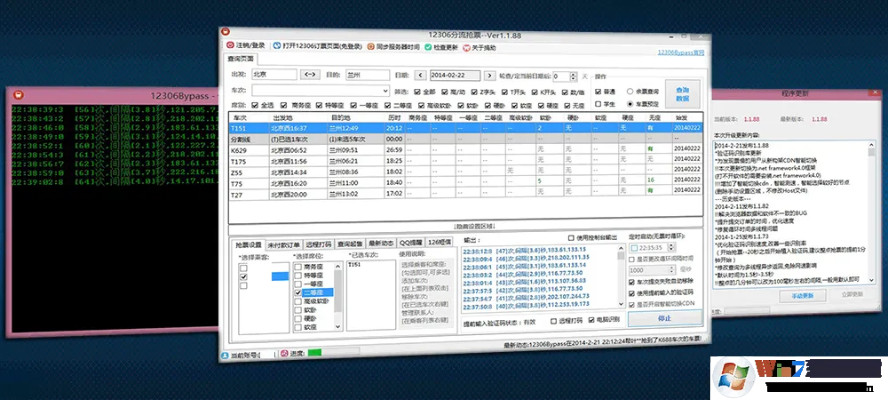Switch to the 抢票设置 tab
The height and width of the screenshot is (400, 888).
pyautogui.click(x=249, y=244)
